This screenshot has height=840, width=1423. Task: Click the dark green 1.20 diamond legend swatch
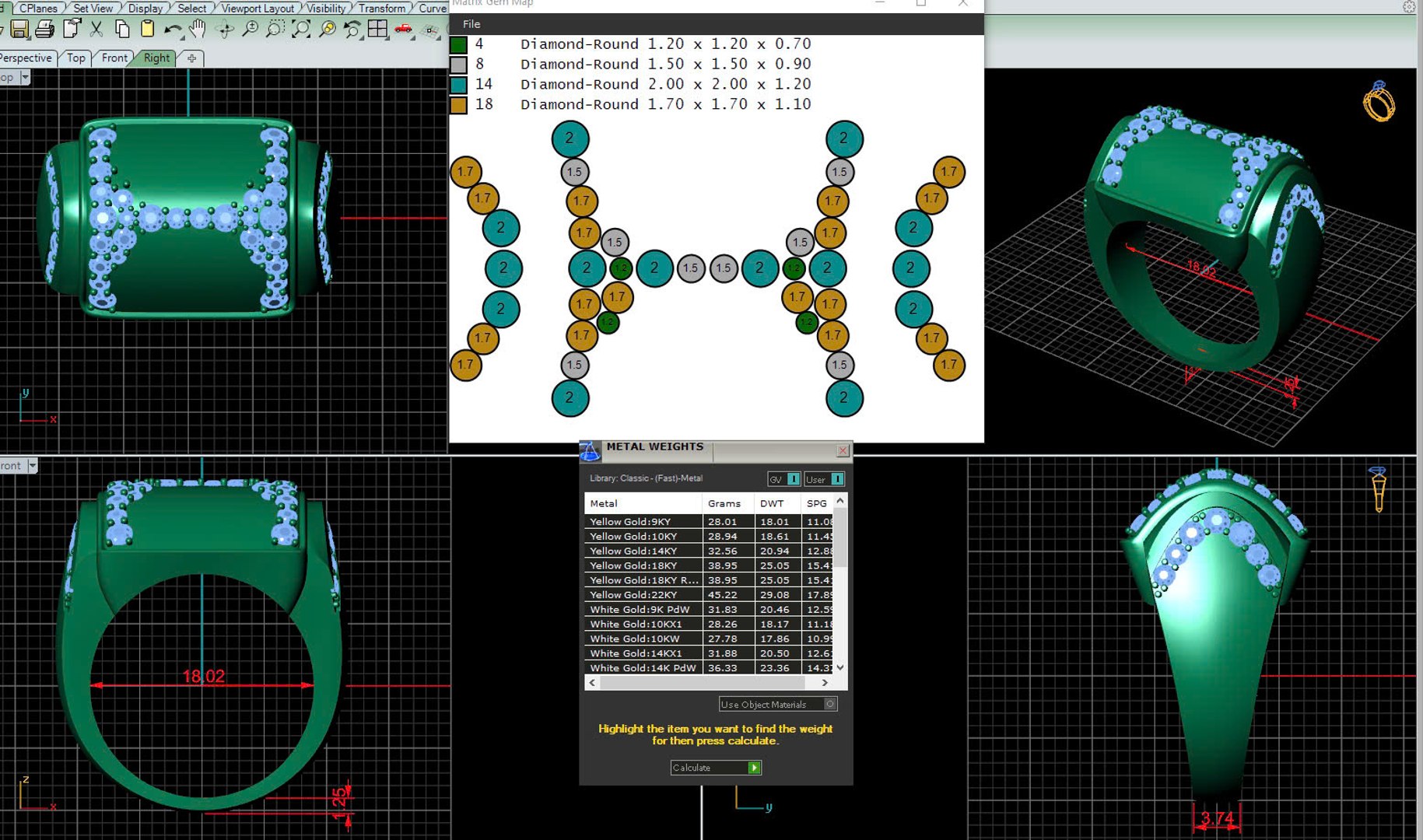pyautogui.click(x=459, y=45)
